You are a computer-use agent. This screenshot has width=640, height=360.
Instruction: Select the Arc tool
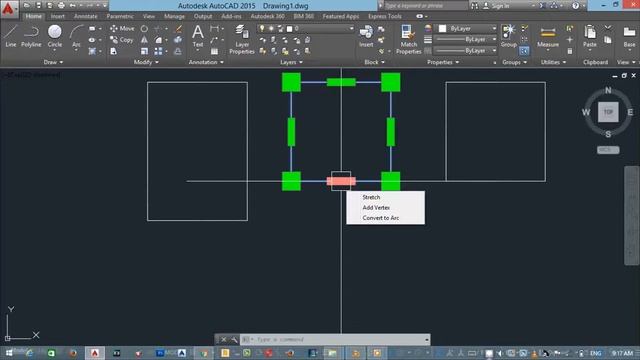(x=76, y=37)
